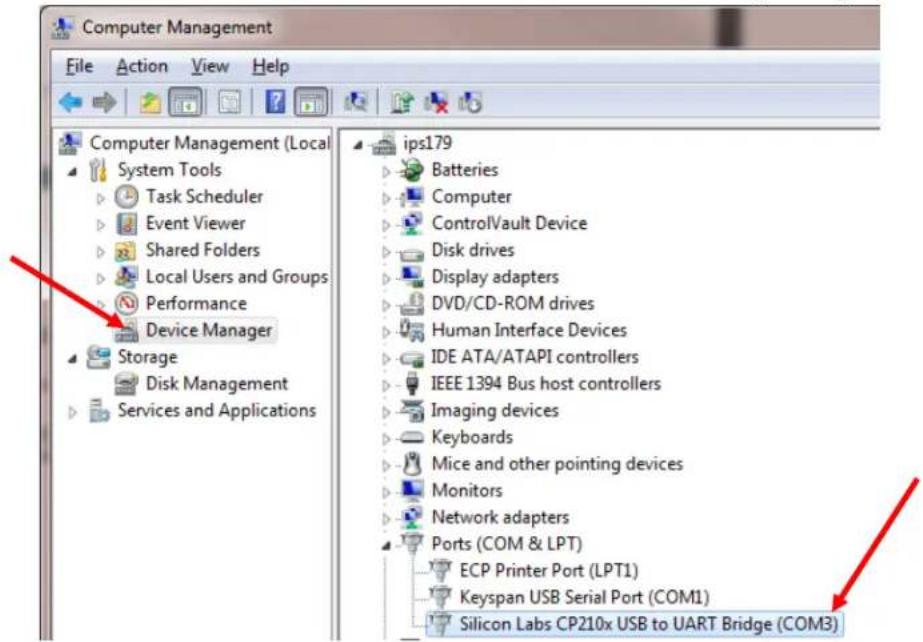This screenshot has height=642, width=923.
Task: Collapse the System Tools node
Action: [x=72, y=172]
